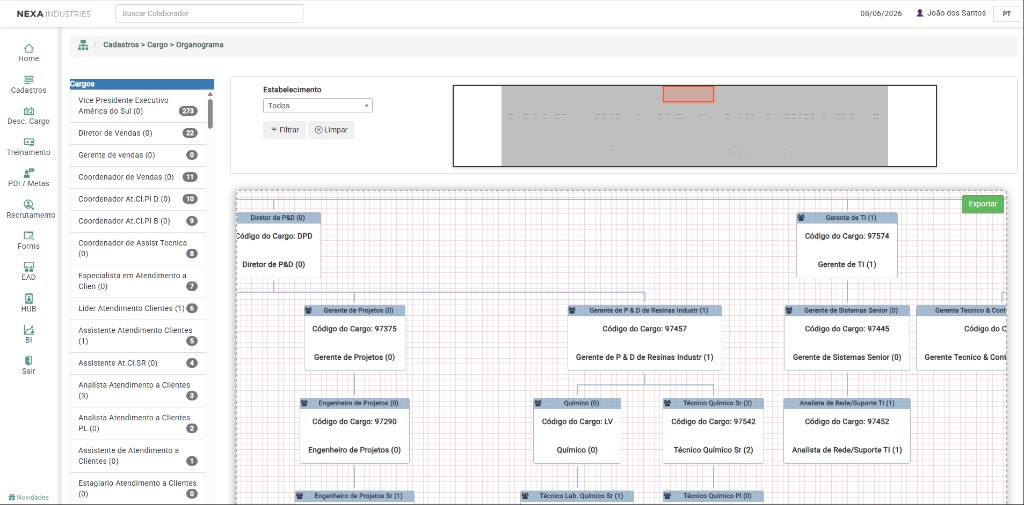Open João dos Santos user menu
The width and height of the screenshot is (1024, 505).
click(x=950, y=13)
